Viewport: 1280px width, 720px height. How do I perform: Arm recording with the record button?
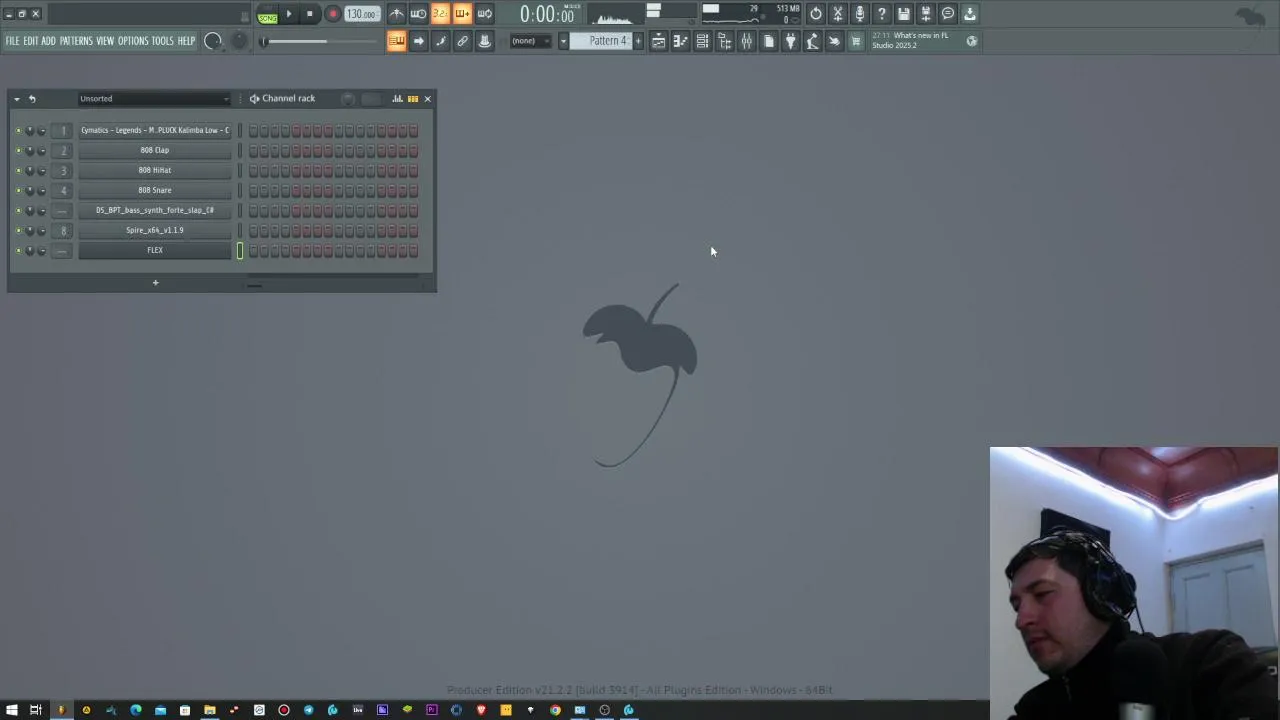tap(333, 14)
